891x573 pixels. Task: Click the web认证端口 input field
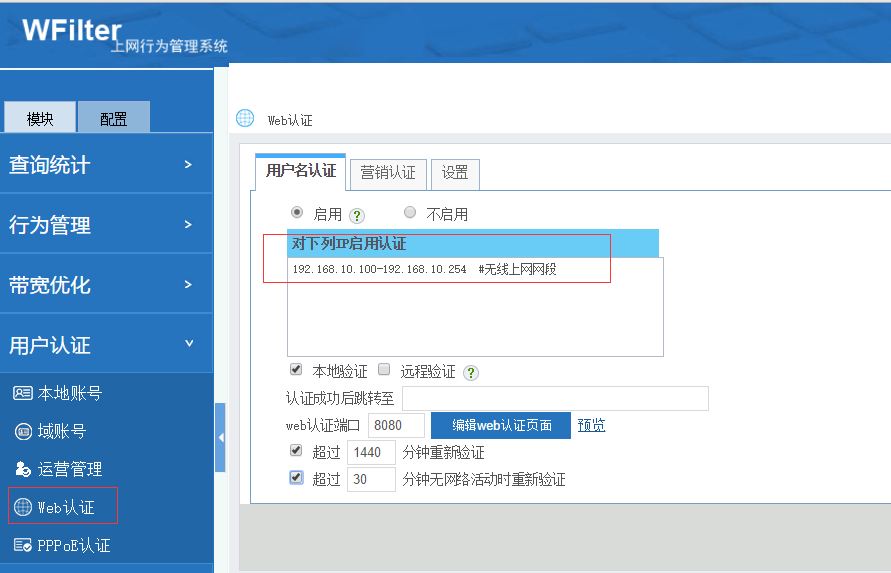click(x=397, y=425)
